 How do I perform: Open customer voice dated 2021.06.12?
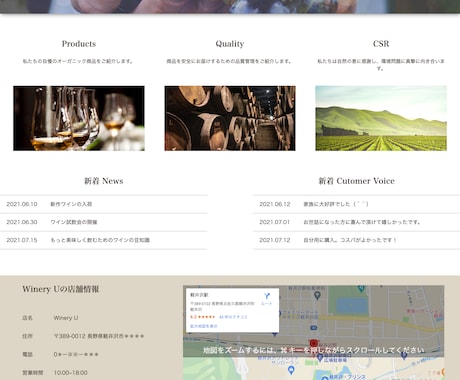coord(356,204)
